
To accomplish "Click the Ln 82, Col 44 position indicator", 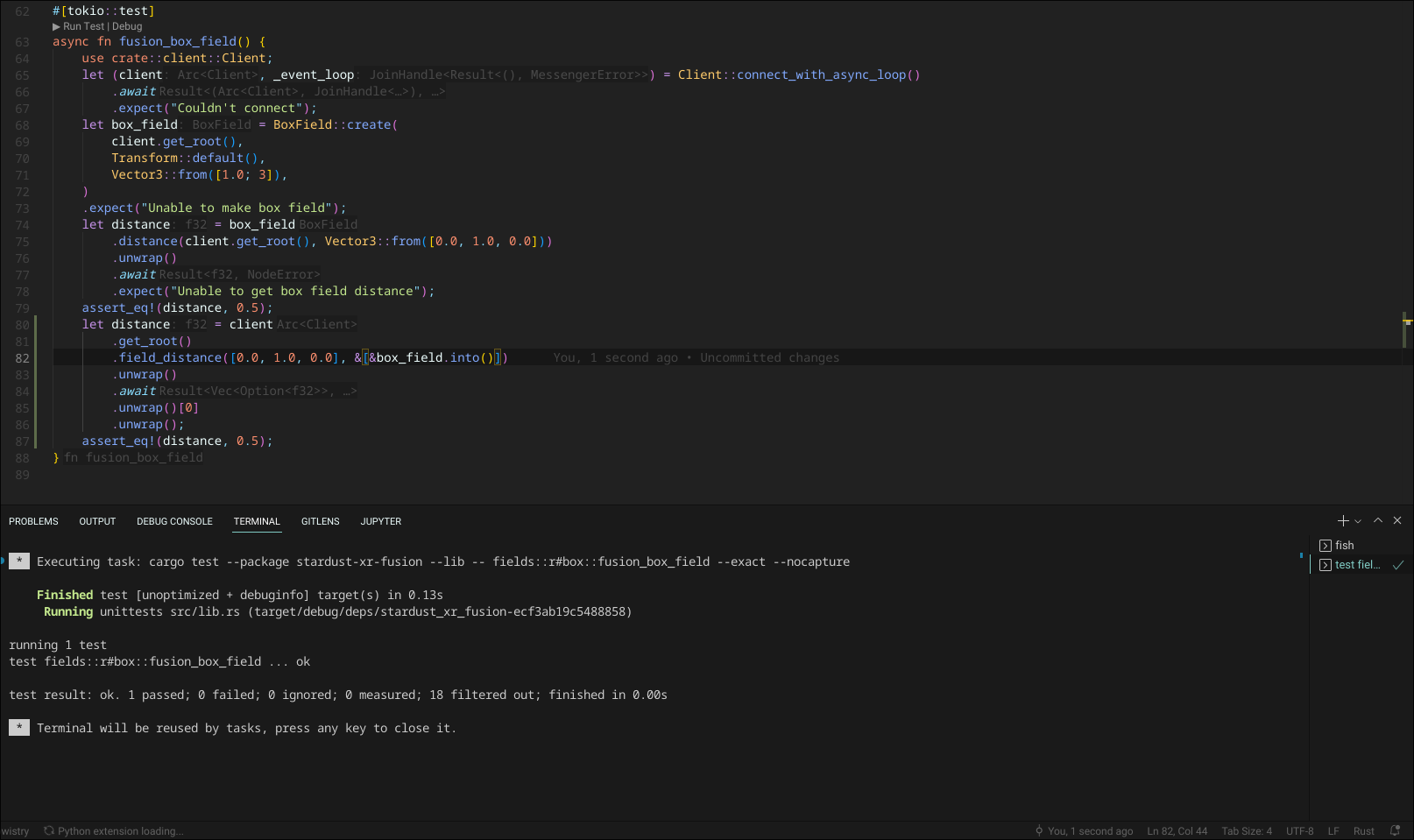I will 1177,831.
